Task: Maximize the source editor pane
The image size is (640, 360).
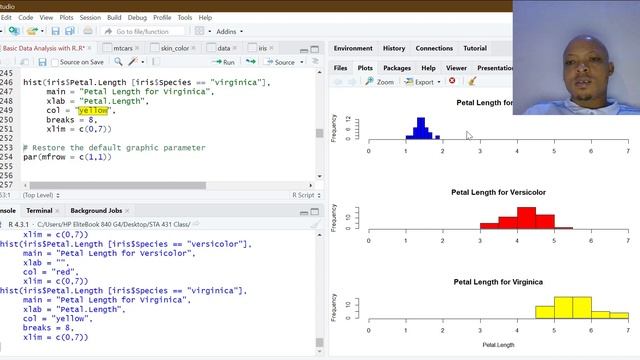Action: (315, 49)
